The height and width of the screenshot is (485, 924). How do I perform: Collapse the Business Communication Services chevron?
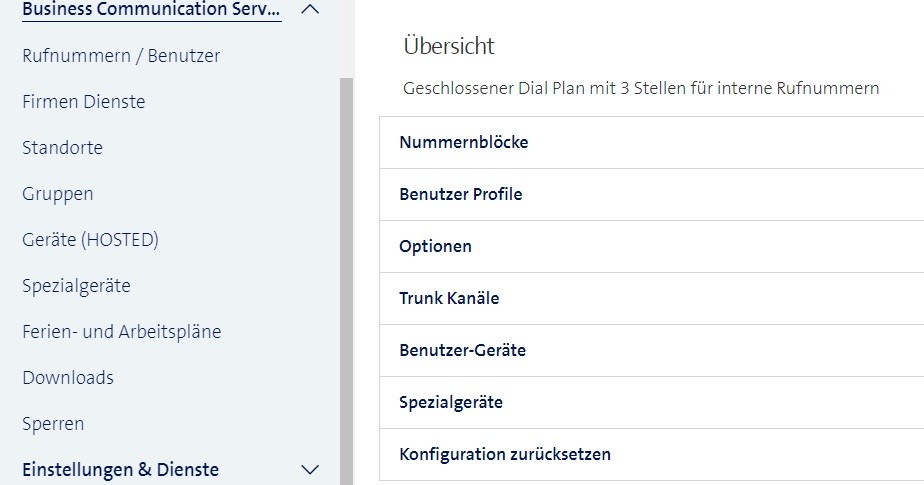click(310, 10)
